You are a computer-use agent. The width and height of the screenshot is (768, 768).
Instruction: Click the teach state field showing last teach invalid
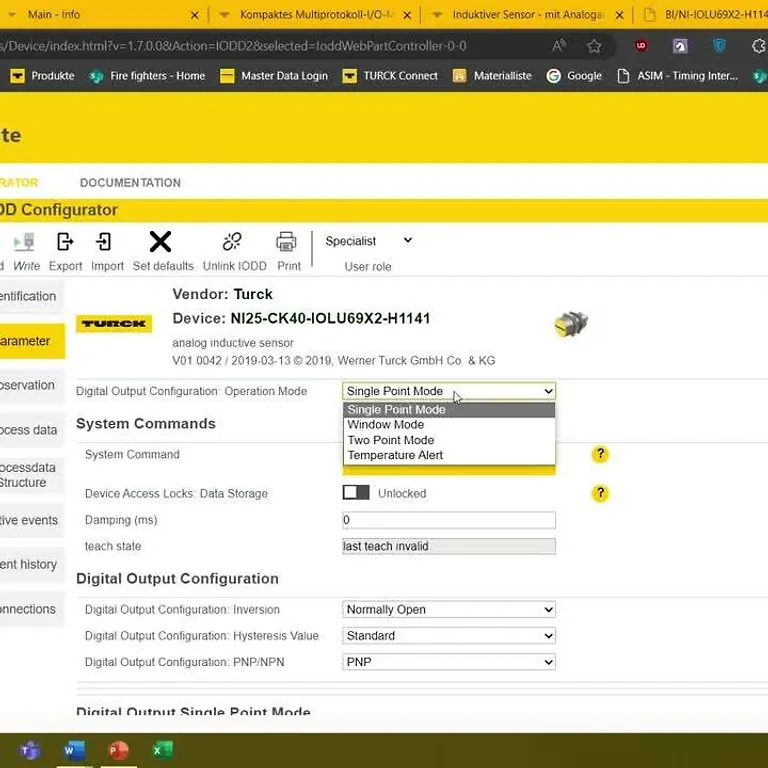(x=449, y=546)
